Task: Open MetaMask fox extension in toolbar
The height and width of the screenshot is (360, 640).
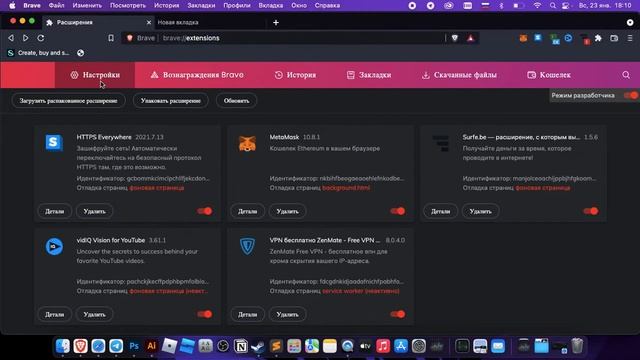Action: pyautogui.click(x=523, y=38)
